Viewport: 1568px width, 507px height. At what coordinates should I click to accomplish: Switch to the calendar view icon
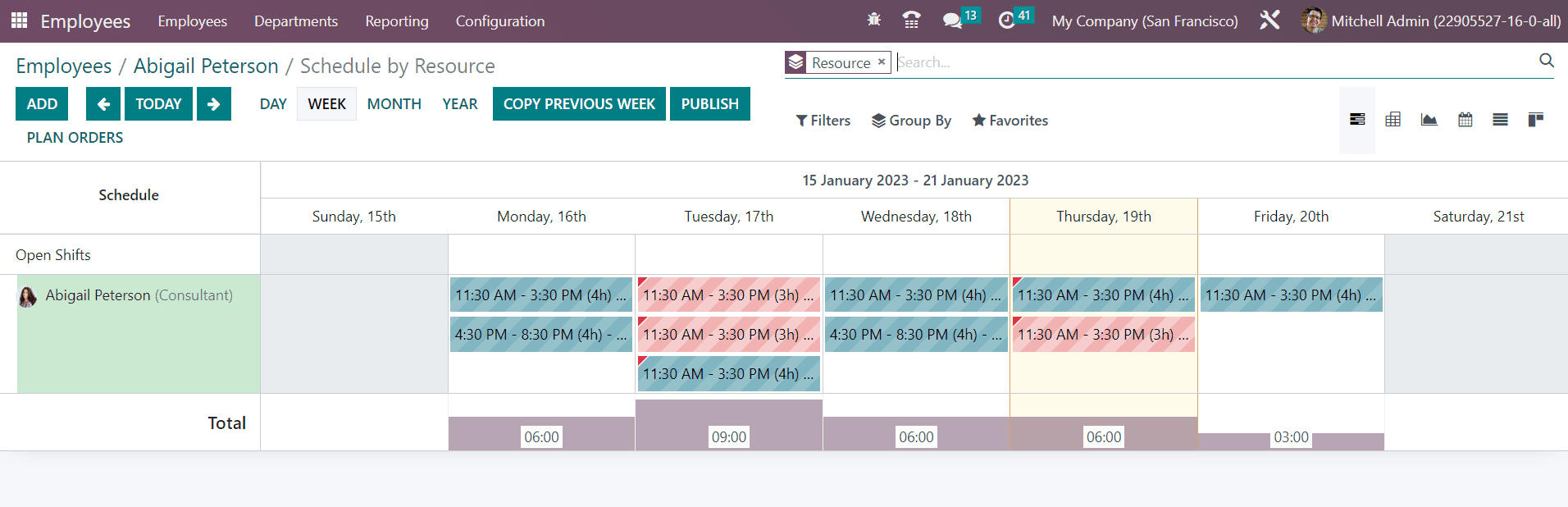click(1465, 120)
